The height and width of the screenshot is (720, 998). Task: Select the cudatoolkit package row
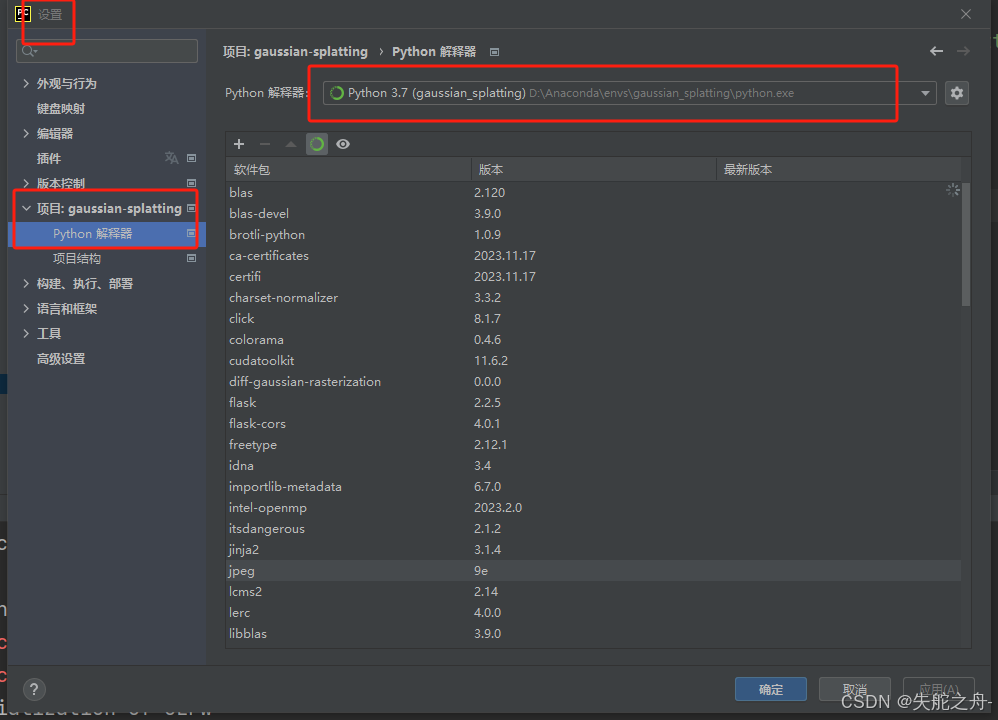point(593,360)
